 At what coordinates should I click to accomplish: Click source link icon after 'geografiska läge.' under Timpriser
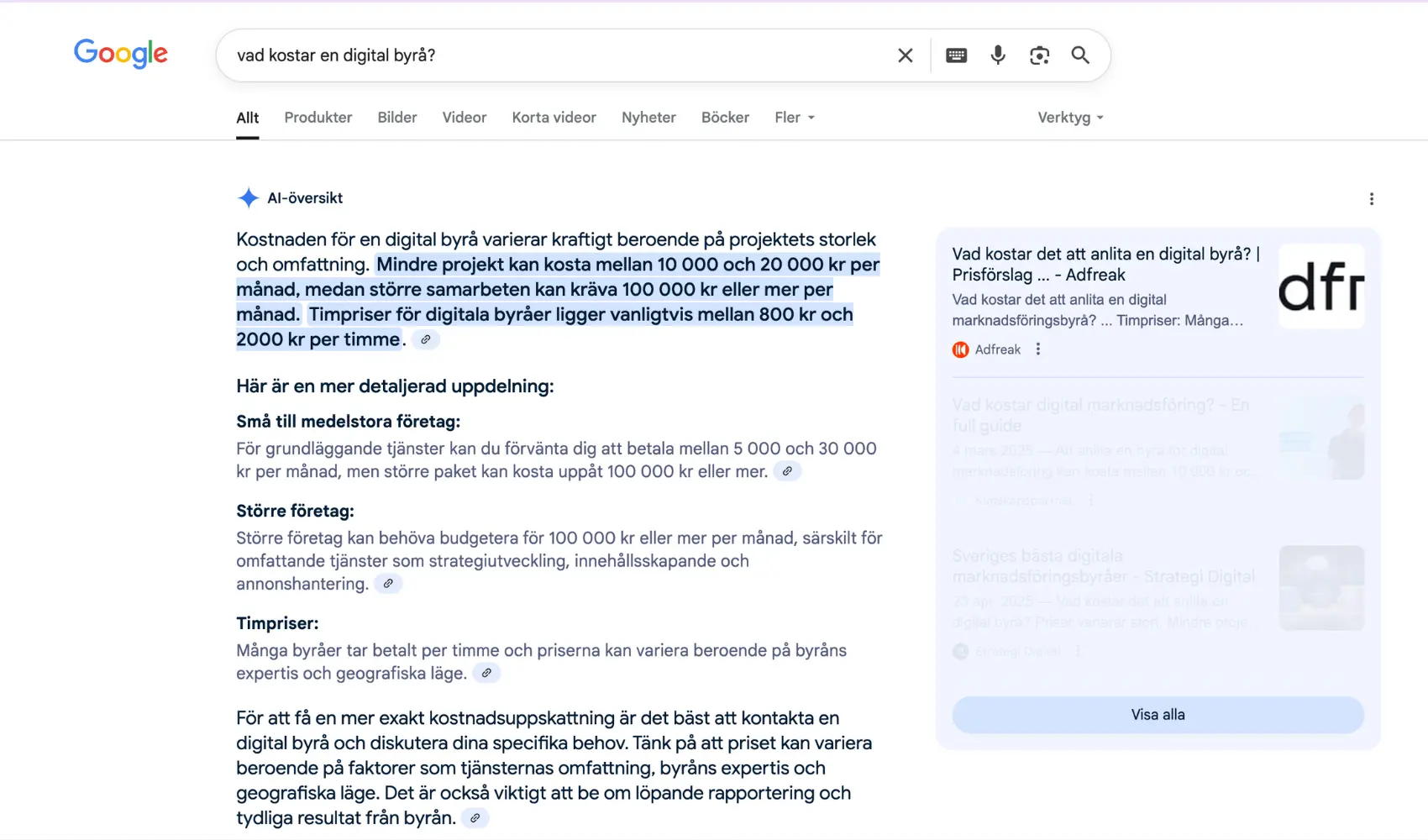click(x=486, y=673)
